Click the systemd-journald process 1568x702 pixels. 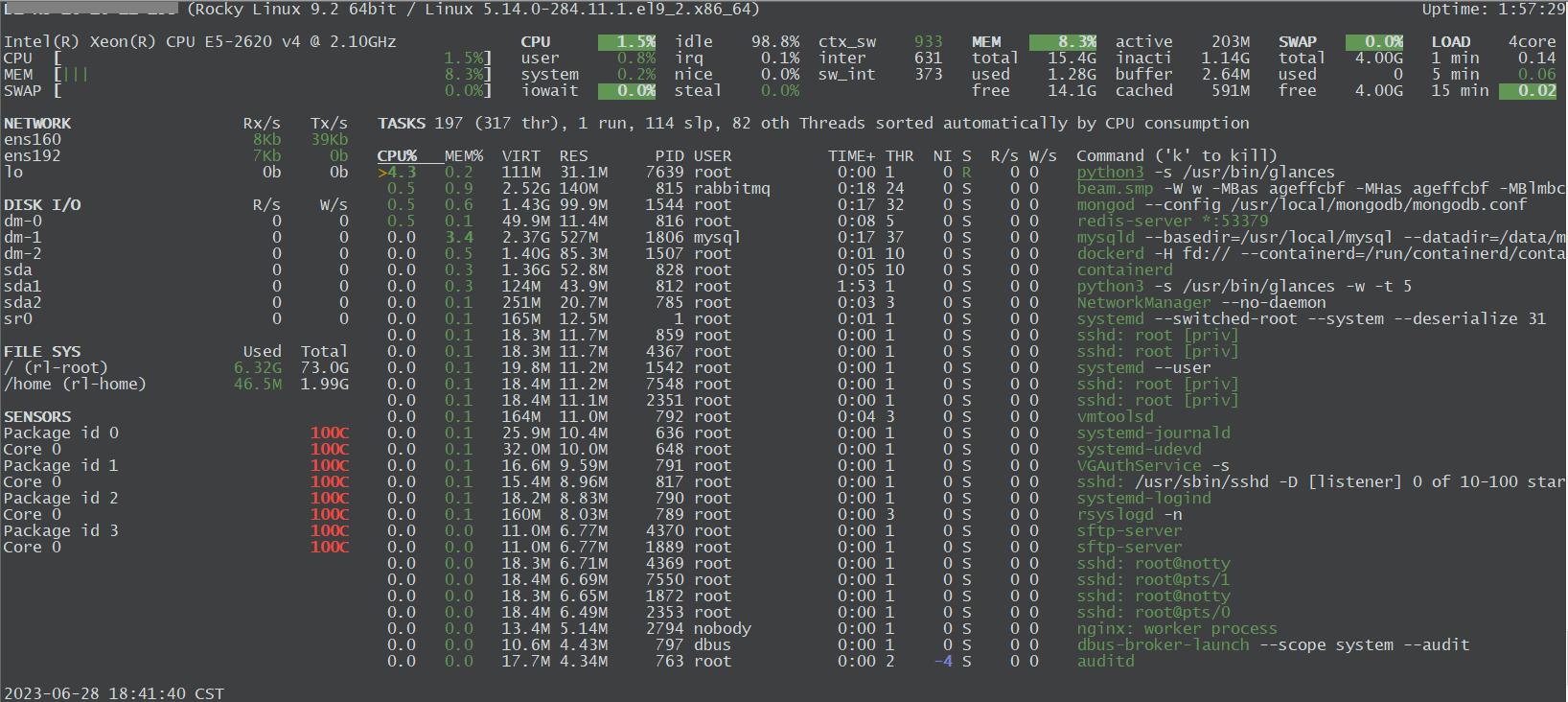pyautogui.click(x=1153, y=433)
